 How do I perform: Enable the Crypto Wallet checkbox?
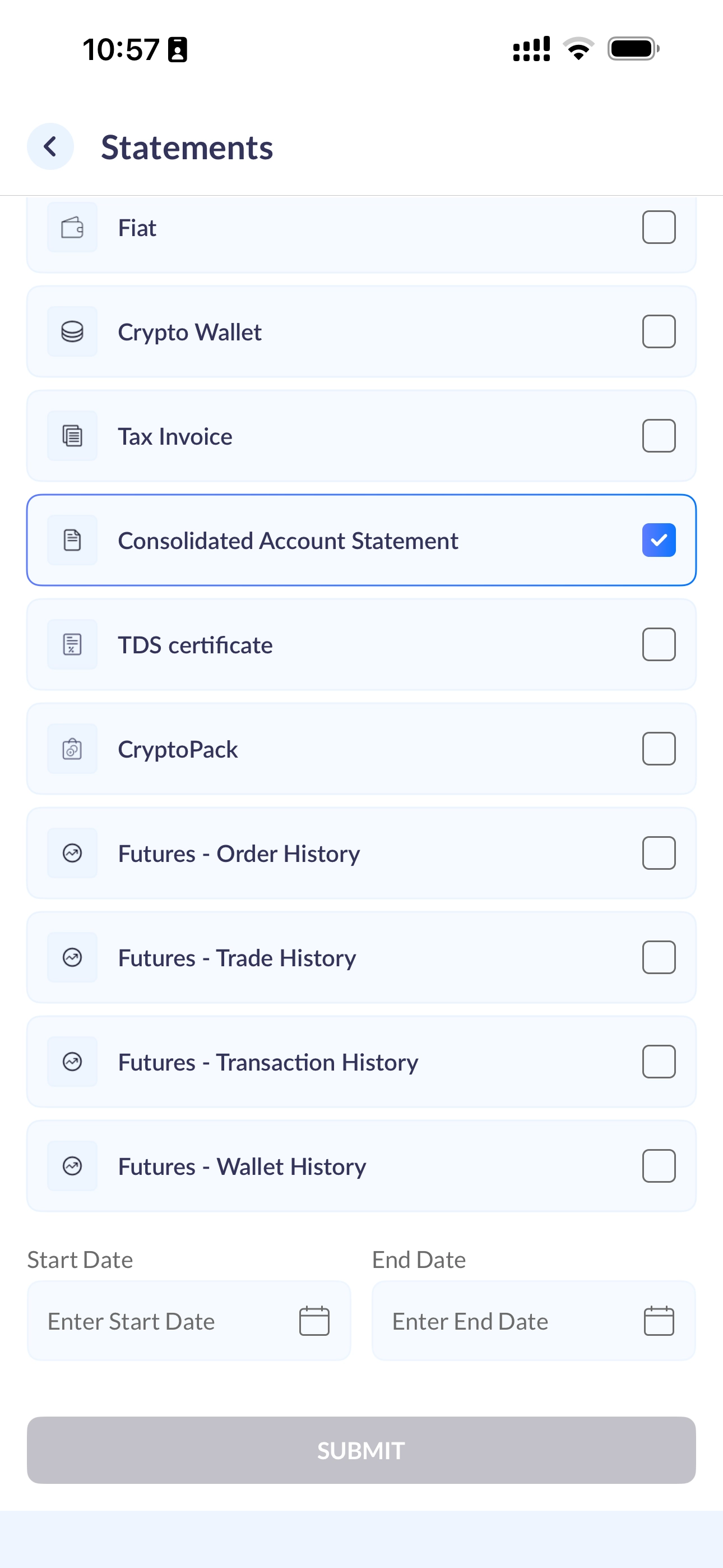click(659, 331)
